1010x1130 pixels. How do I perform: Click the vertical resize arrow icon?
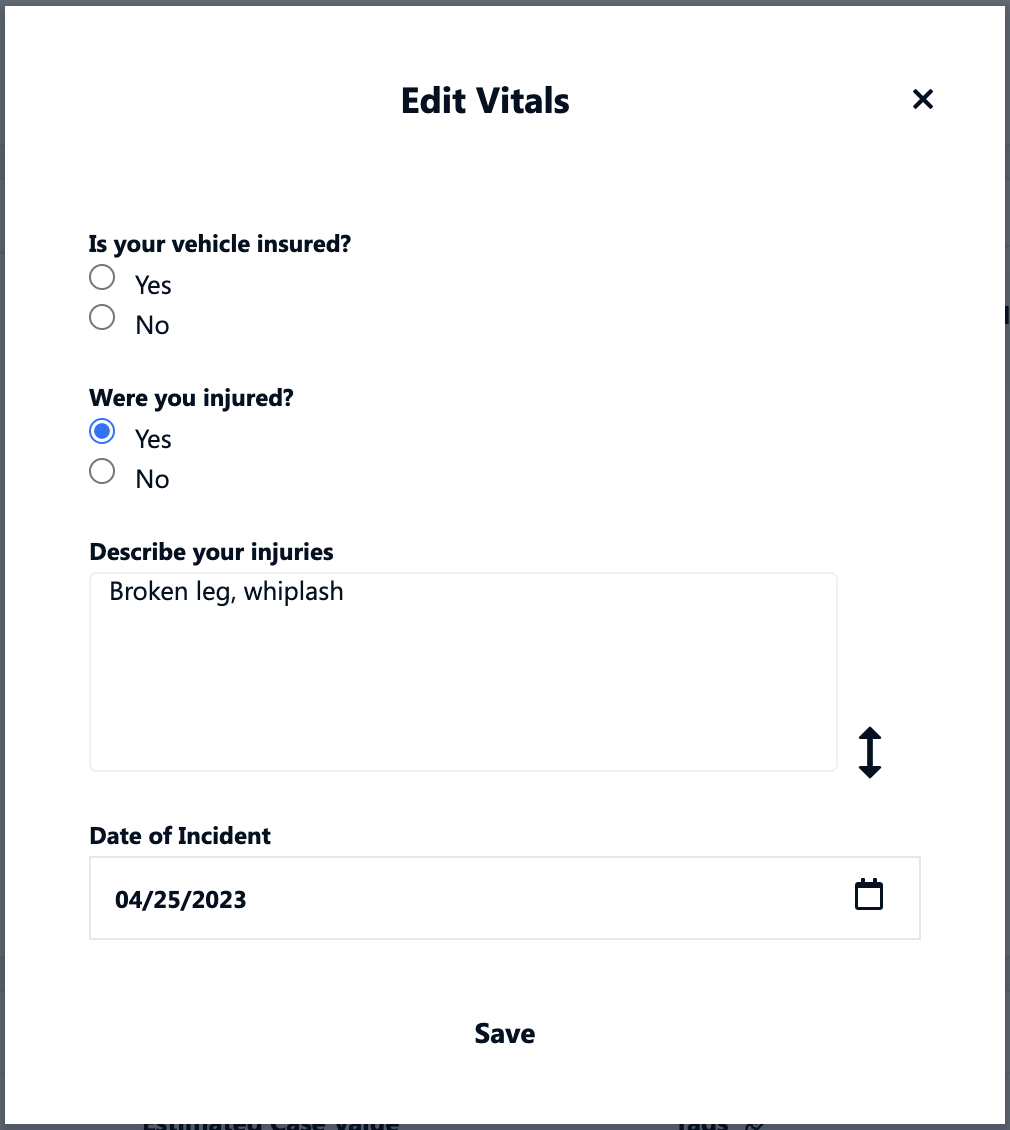coord(870,752)
